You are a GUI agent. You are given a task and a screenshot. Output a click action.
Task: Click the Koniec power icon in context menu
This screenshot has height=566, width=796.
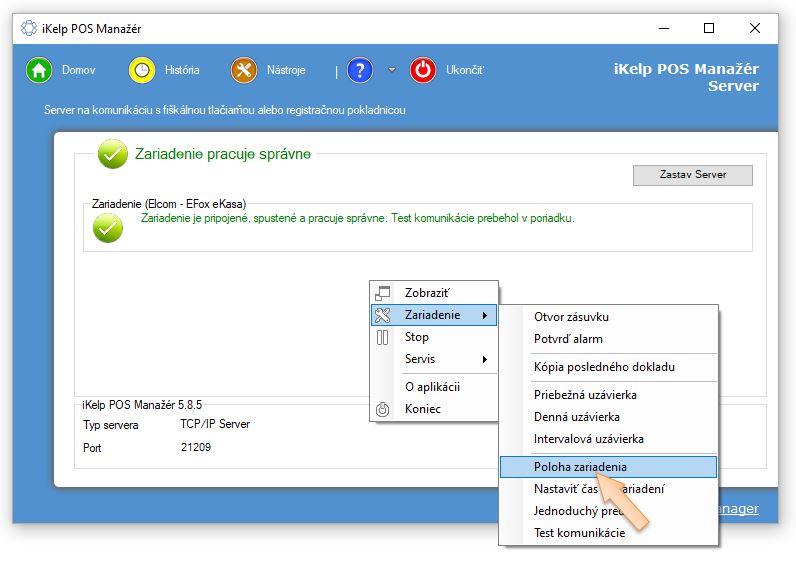[383, 409]
